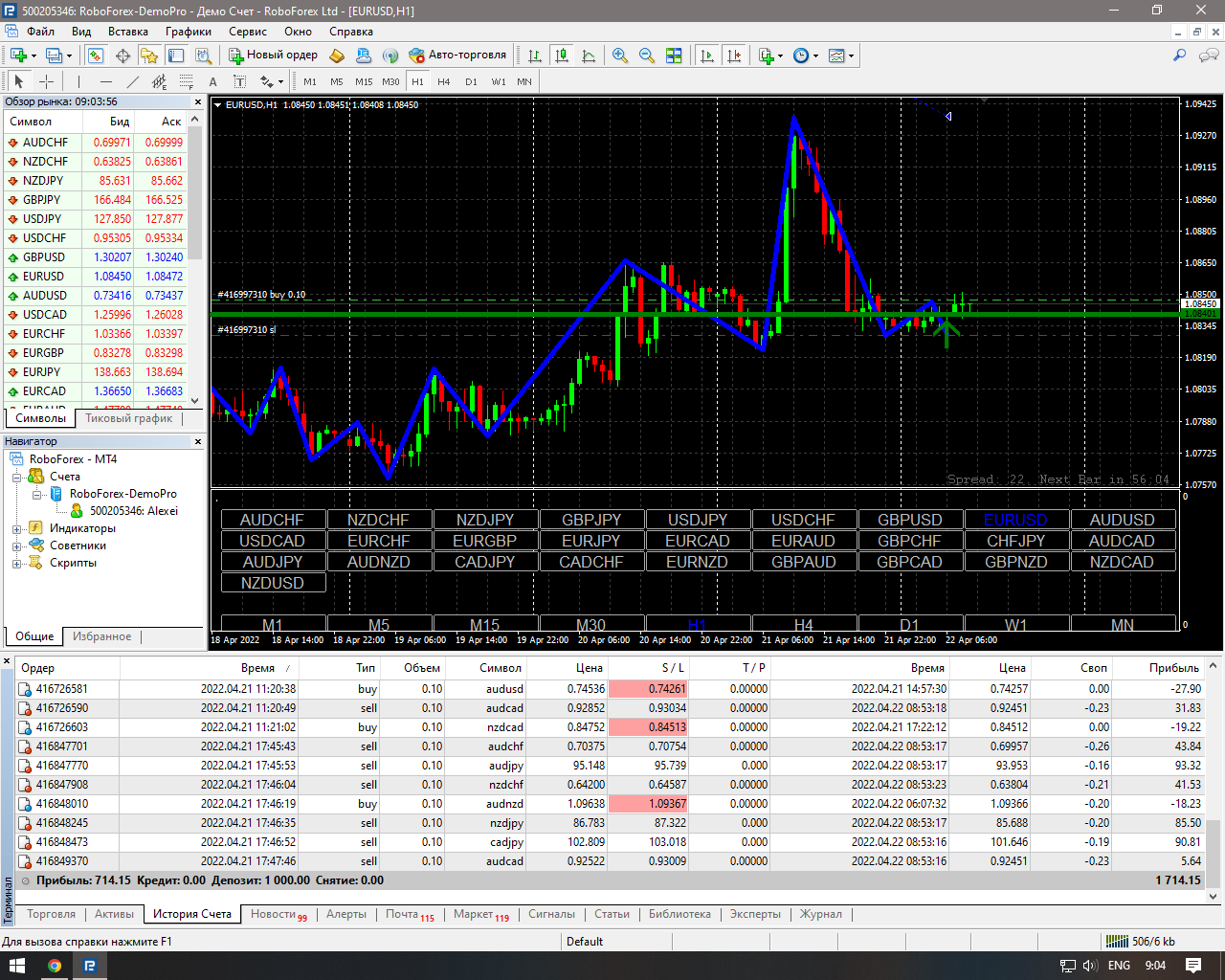Screen dimensions: 1225x980
Task: Open the Файл menu
Action: click(40, 32)
